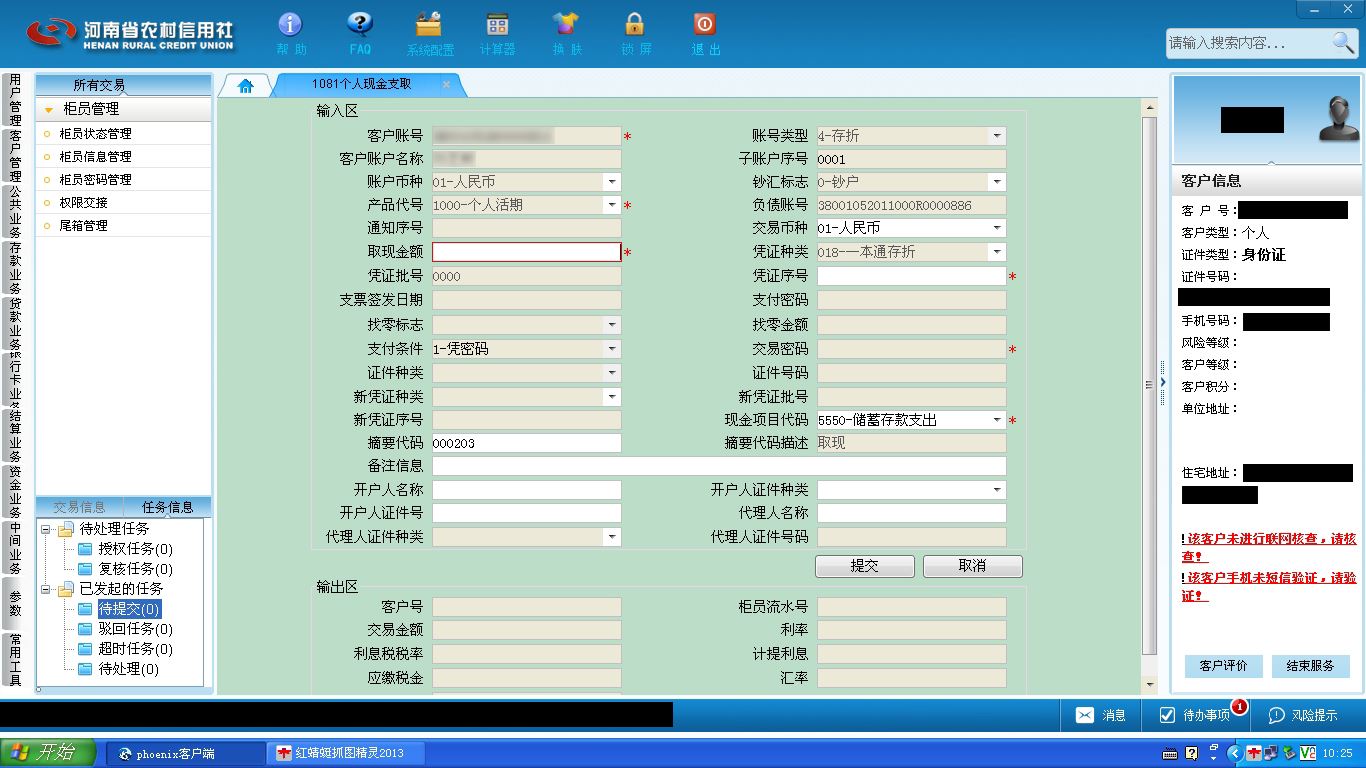Click the search magnifier icon
Screen dimensions: 1366x768
[x=1343, y=42]
